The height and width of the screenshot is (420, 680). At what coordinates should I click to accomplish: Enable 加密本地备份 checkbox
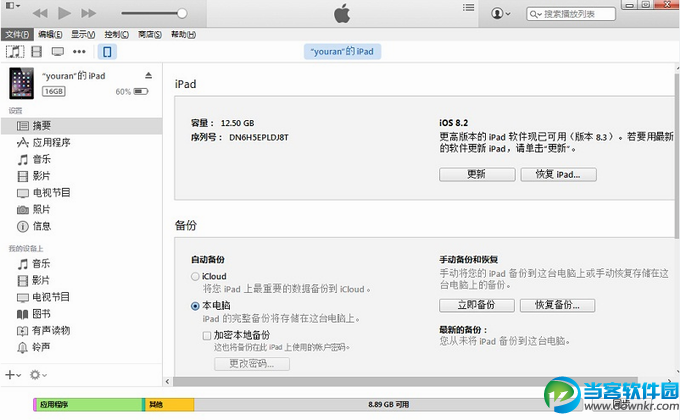click(x=207, y=335)
